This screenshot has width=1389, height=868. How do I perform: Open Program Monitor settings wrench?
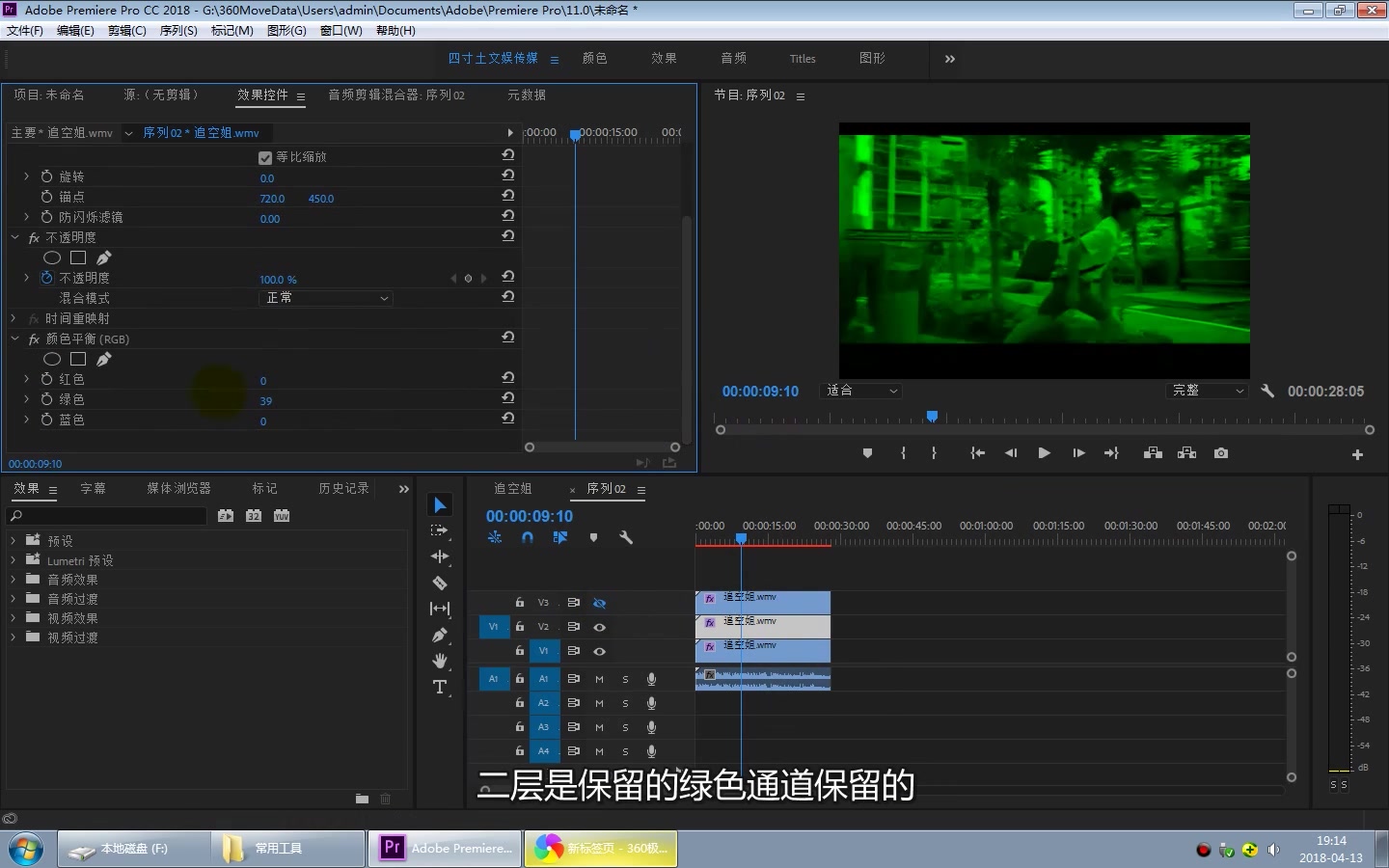1267,391
